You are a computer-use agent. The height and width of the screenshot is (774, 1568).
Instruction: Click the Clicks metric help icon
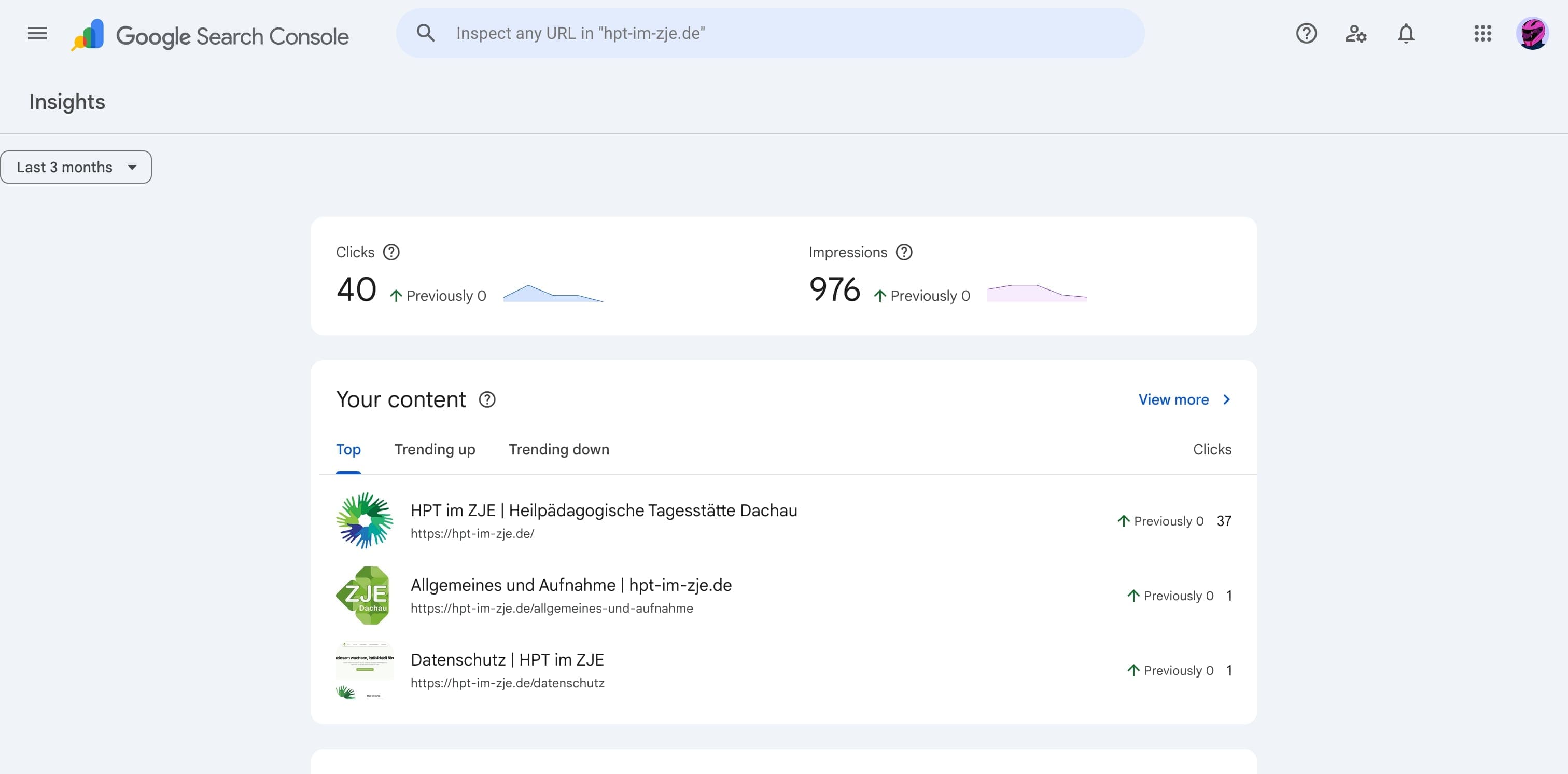(391, 252)
